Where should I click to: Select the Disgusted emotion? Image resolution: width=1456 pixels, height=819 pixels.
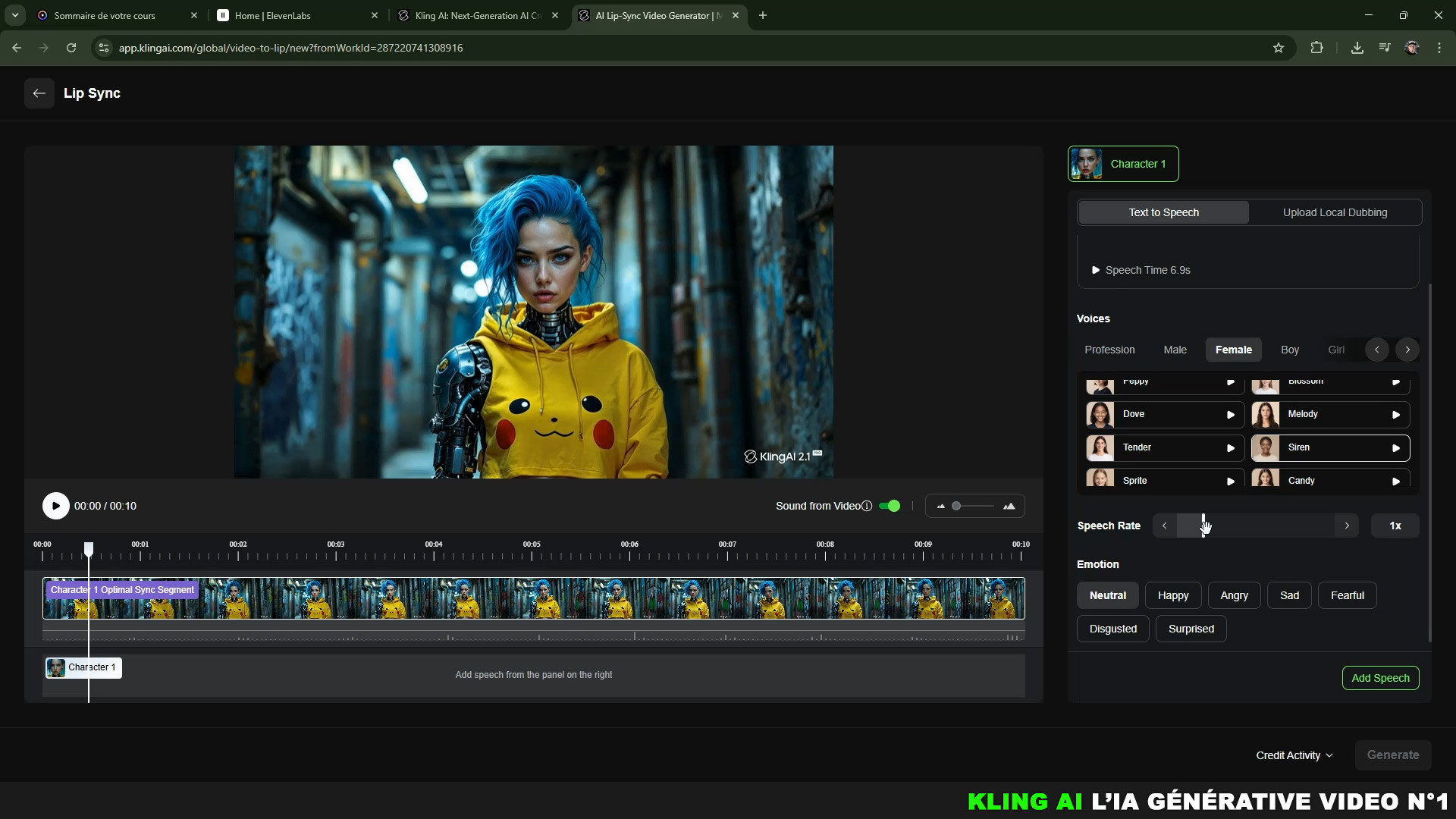point(1112,629)
